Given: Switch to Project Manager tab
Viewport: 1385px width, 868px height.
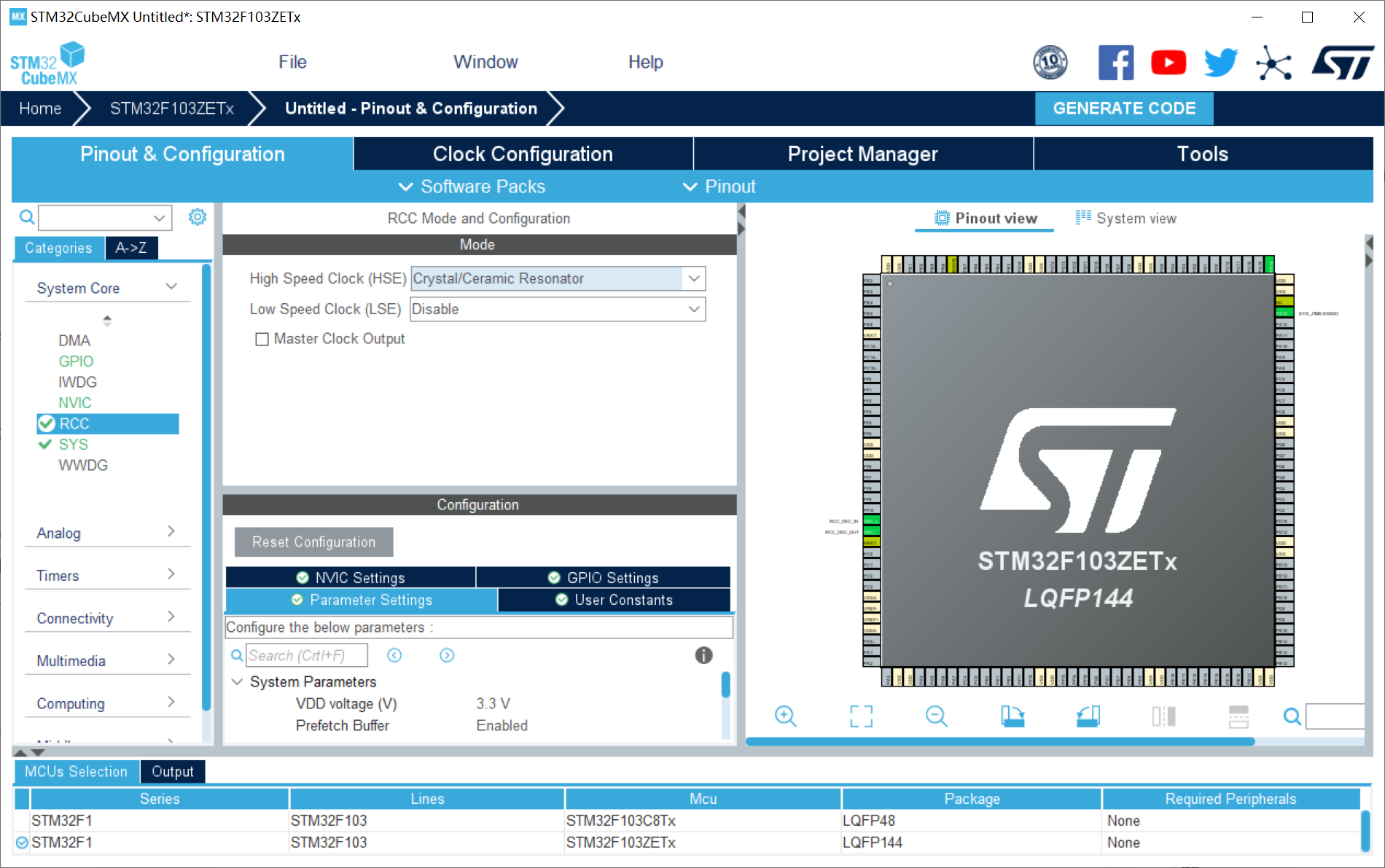Looking at the screenshot, I should tap(863, 154).
